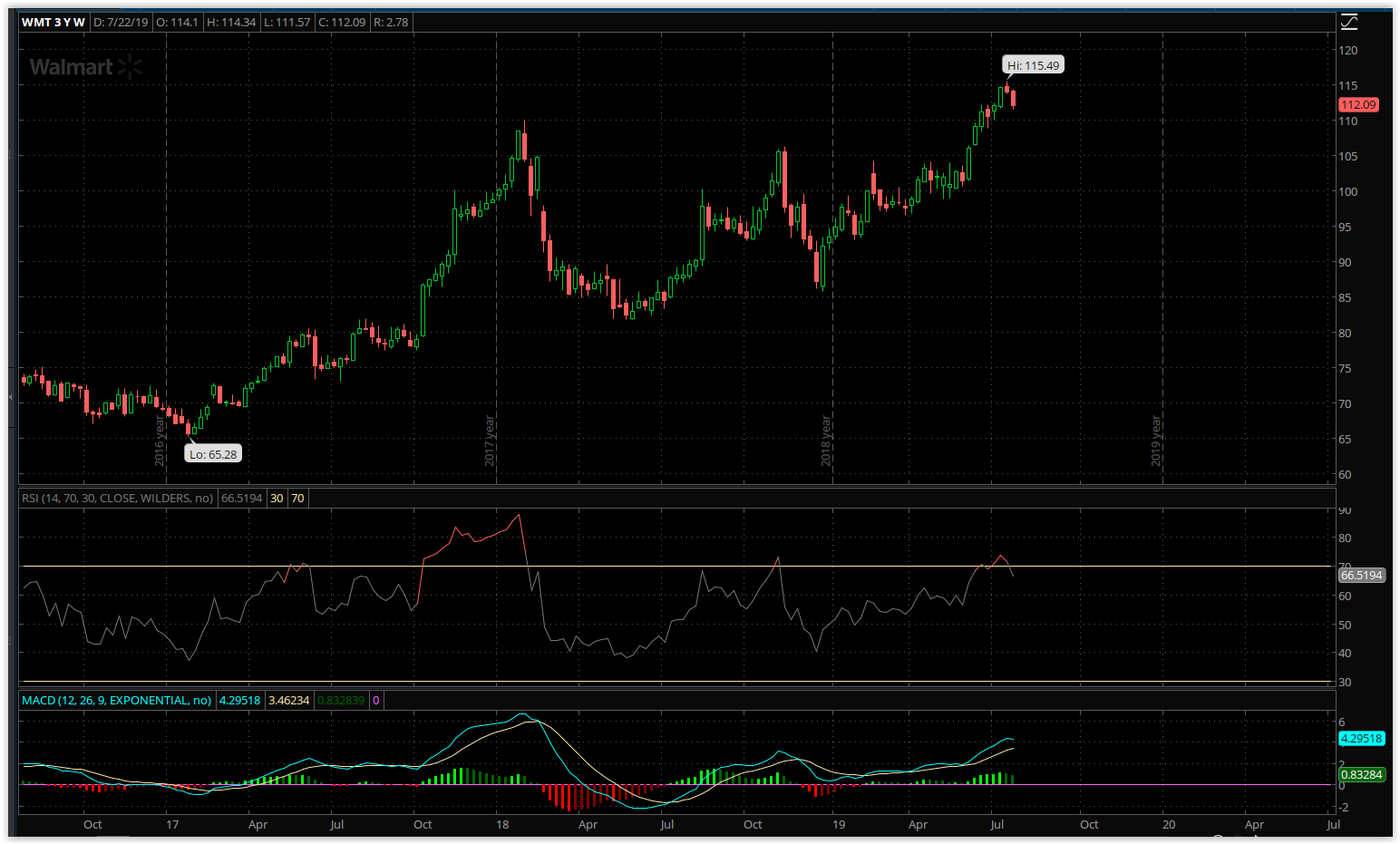
Task: Click the 2017 year vertical marker label
Action: click(490, 441)
